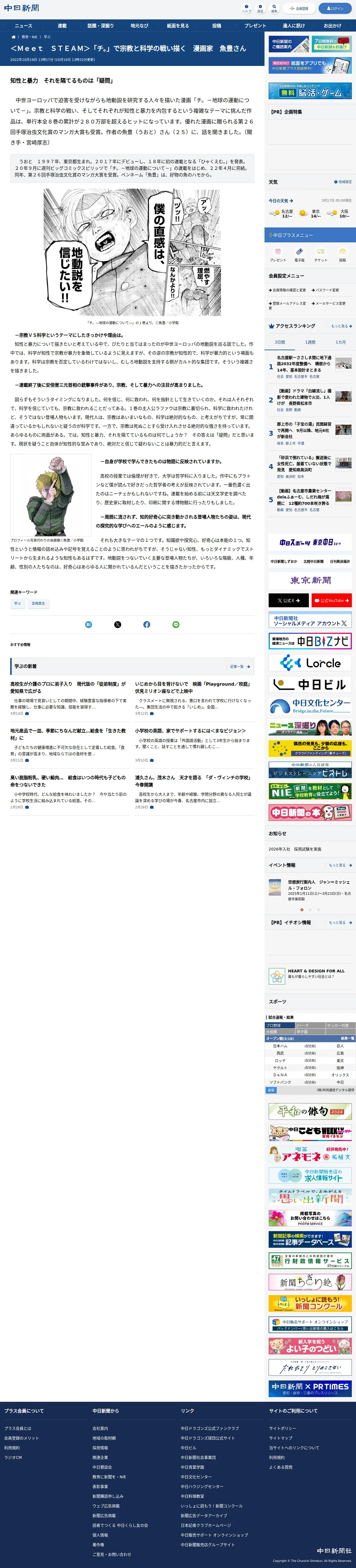The image size is (356, 1568).
Task: Open rank 1 名古屋駅 article thumbnail
Action: point(343,364)
